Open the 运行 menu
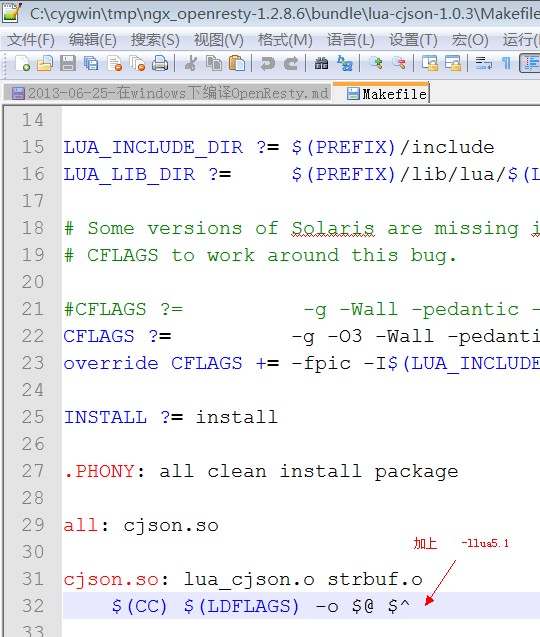 521,40
